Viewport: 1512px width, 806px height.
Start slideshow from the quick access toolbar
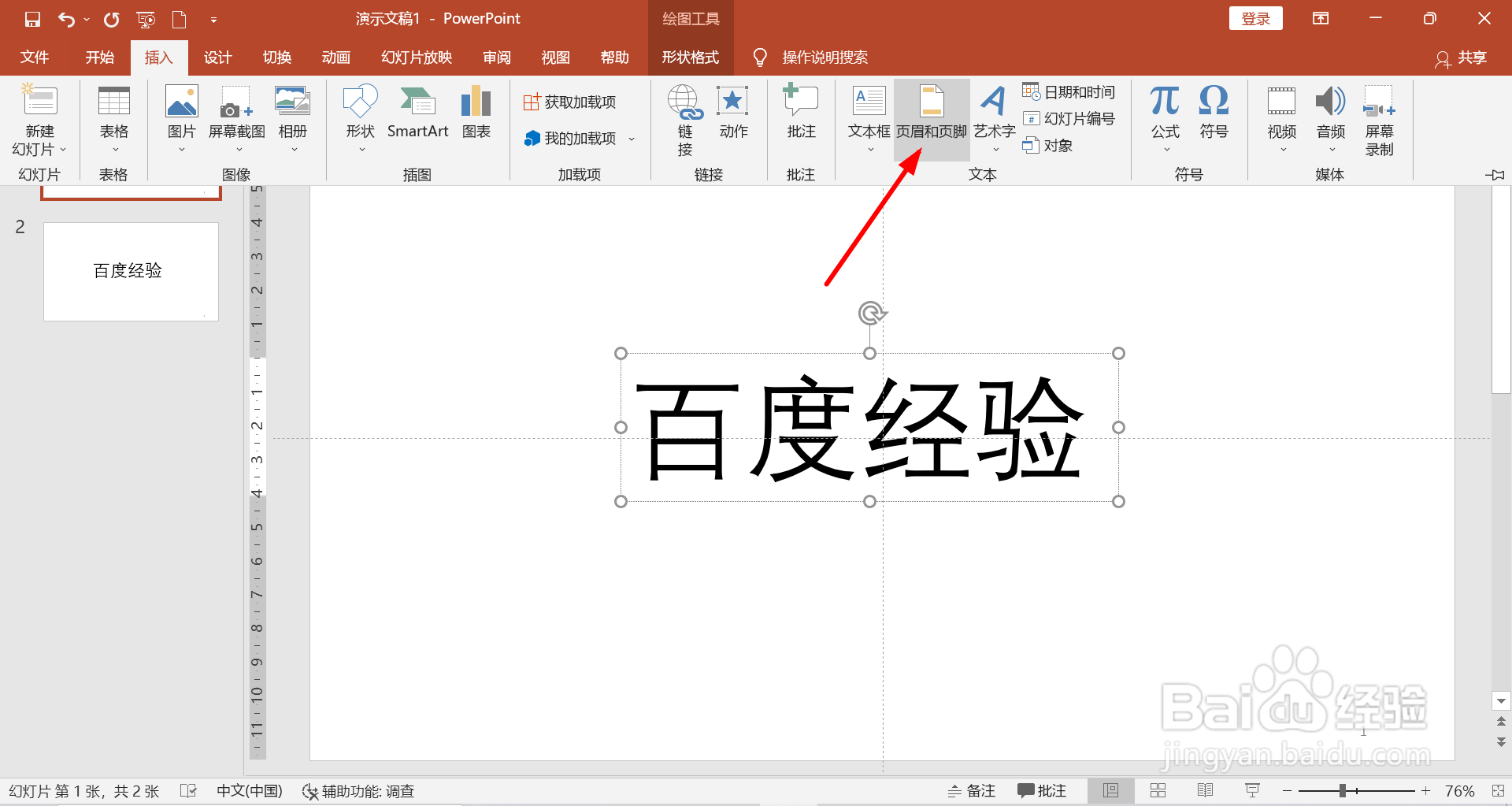146,19
